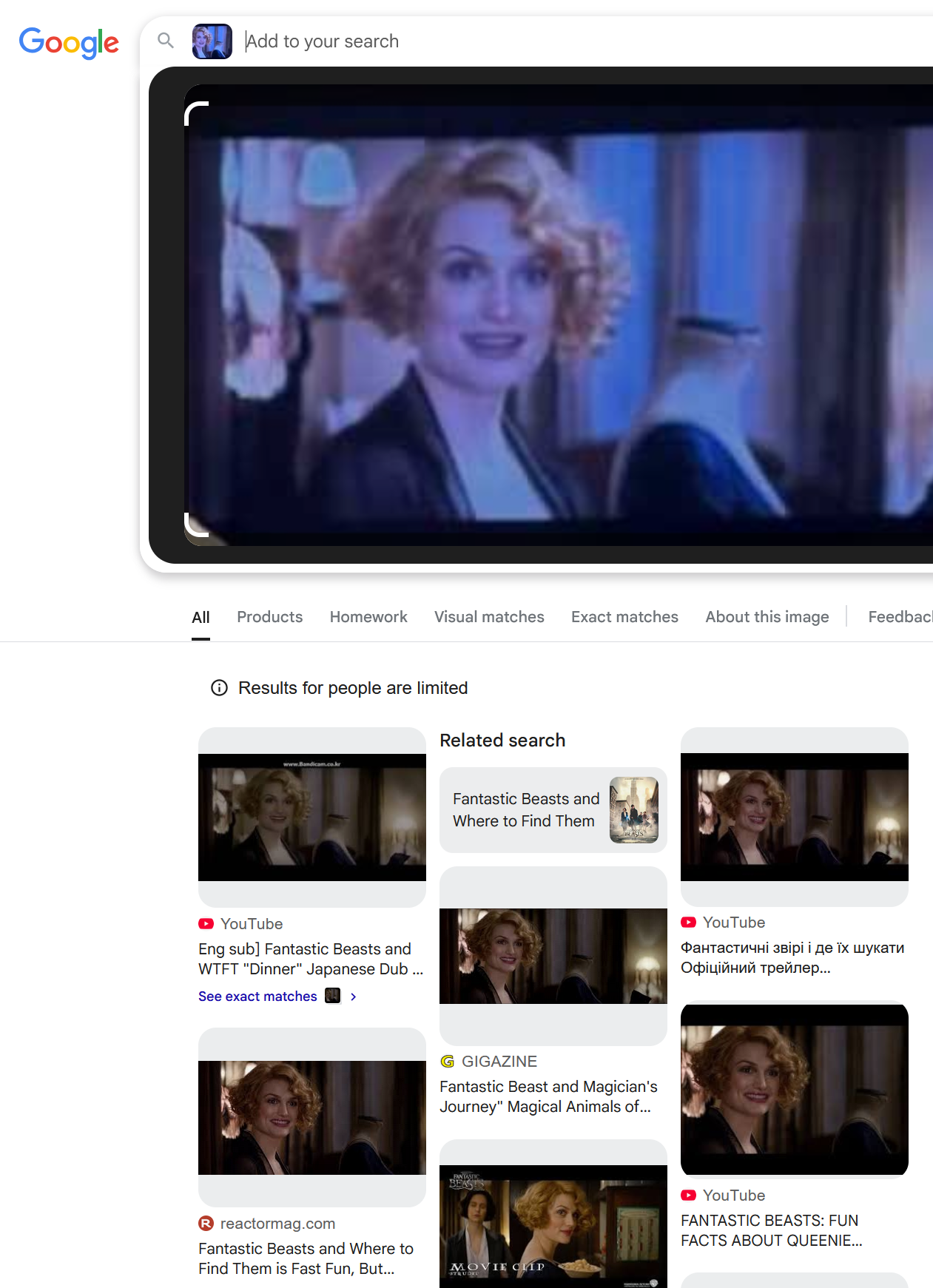Image resolution: width=933 pixels, height=1288 pixels.
Task: Select the uploaded image thumbnail in search bar
Action: click(212, 41)
